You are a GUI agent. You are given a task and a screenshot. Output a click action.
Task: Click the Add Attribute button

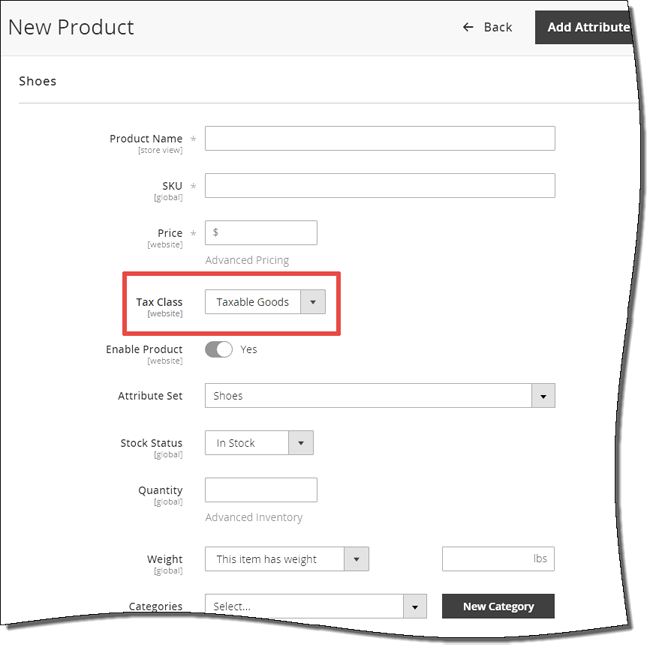584,27
